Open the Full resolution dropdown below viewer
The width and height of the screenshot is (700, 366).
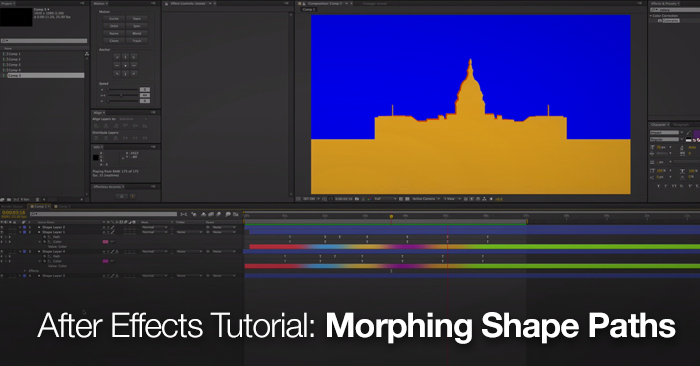385,199
